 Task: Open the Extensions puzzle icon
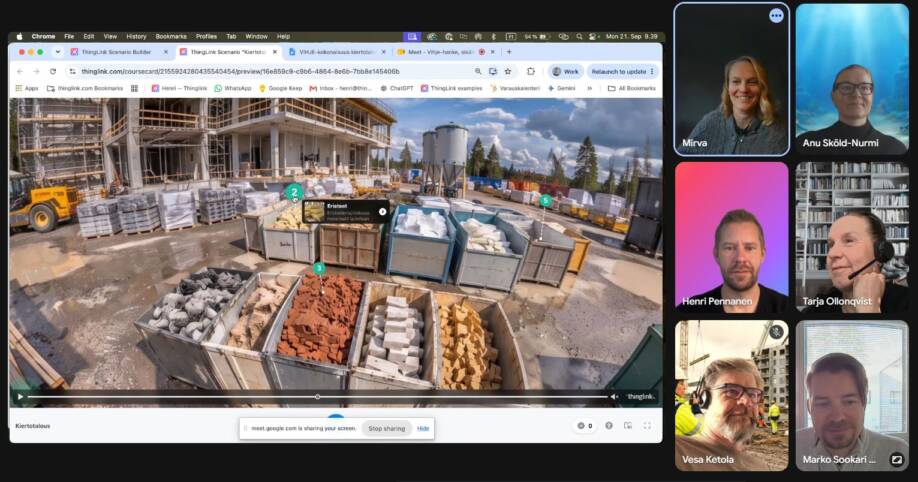(x=530, y=71)
